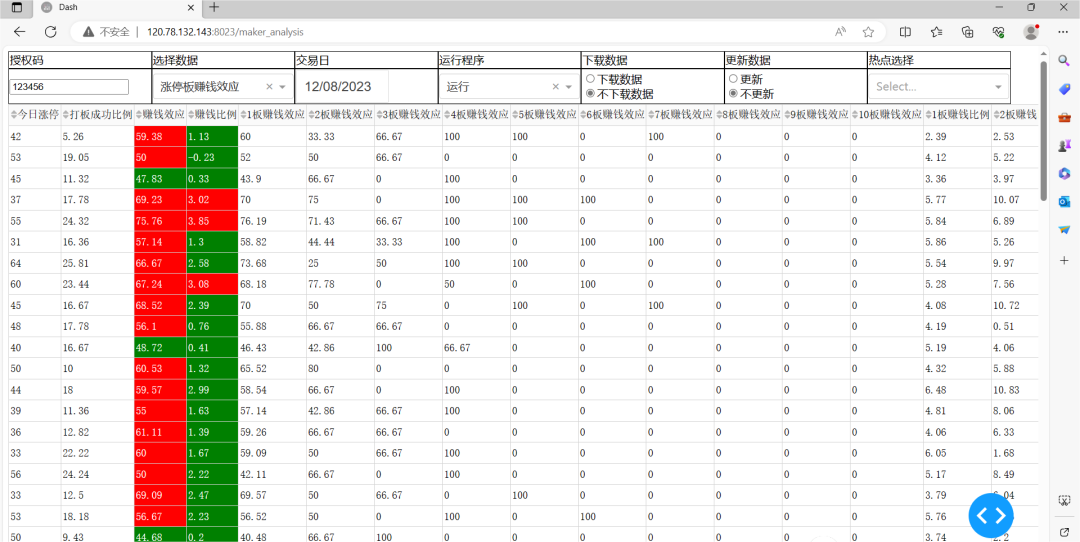Open the read aloud feature
This screenshot has height=542, width=1080.
[x=840, y=32]
